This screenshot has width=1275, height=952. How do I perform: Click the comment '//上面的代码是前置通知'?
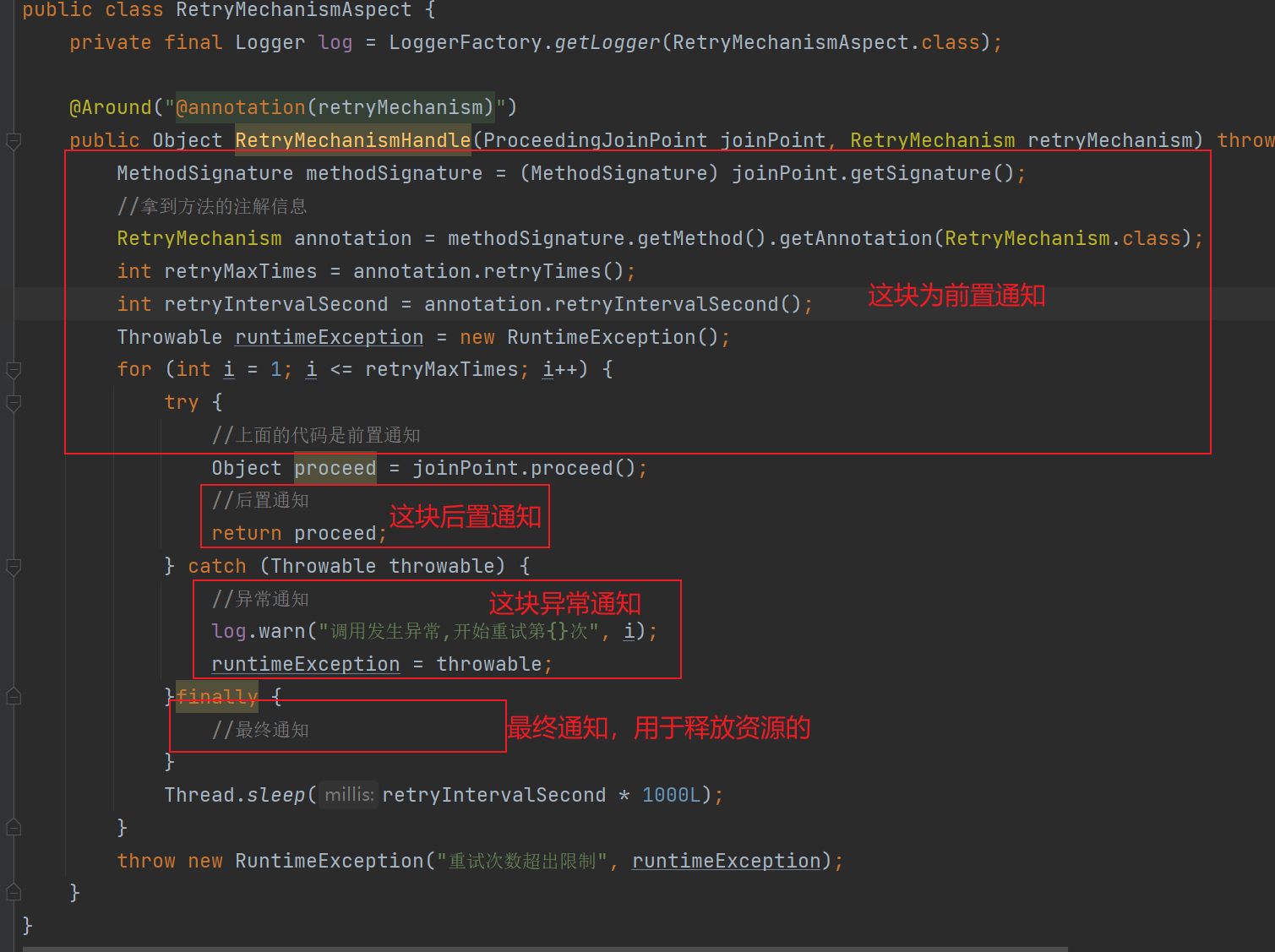coord(316,435)
